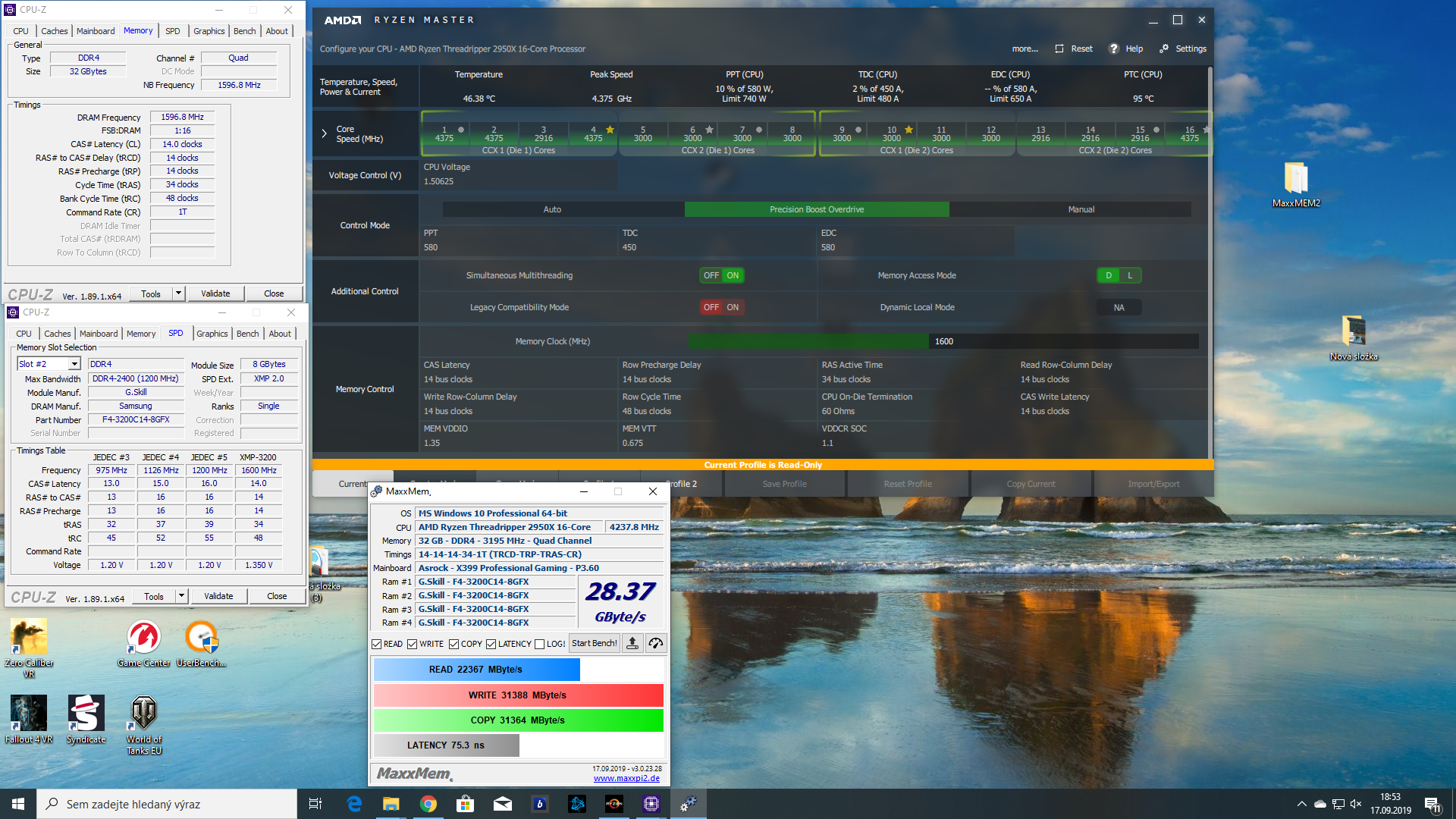
Task: Click the Reset icon in Ryzen Master header
Action: pos(1059,49)
